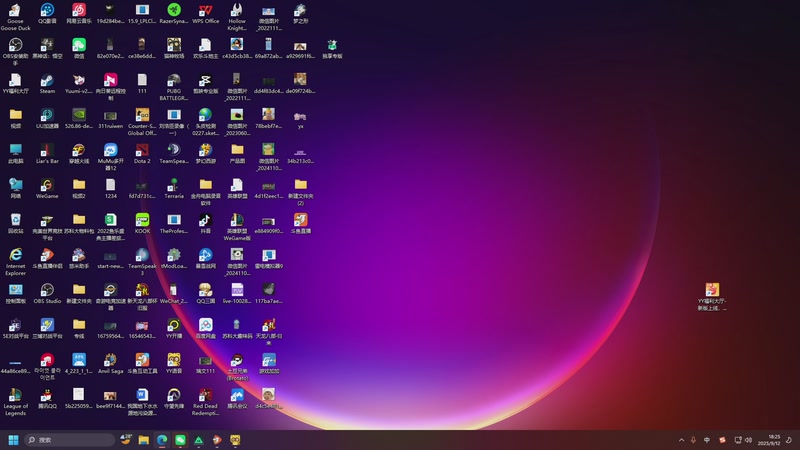
Task: Switch to Microsoft Edge on the taskbar
Action: [x=162, y=440]
